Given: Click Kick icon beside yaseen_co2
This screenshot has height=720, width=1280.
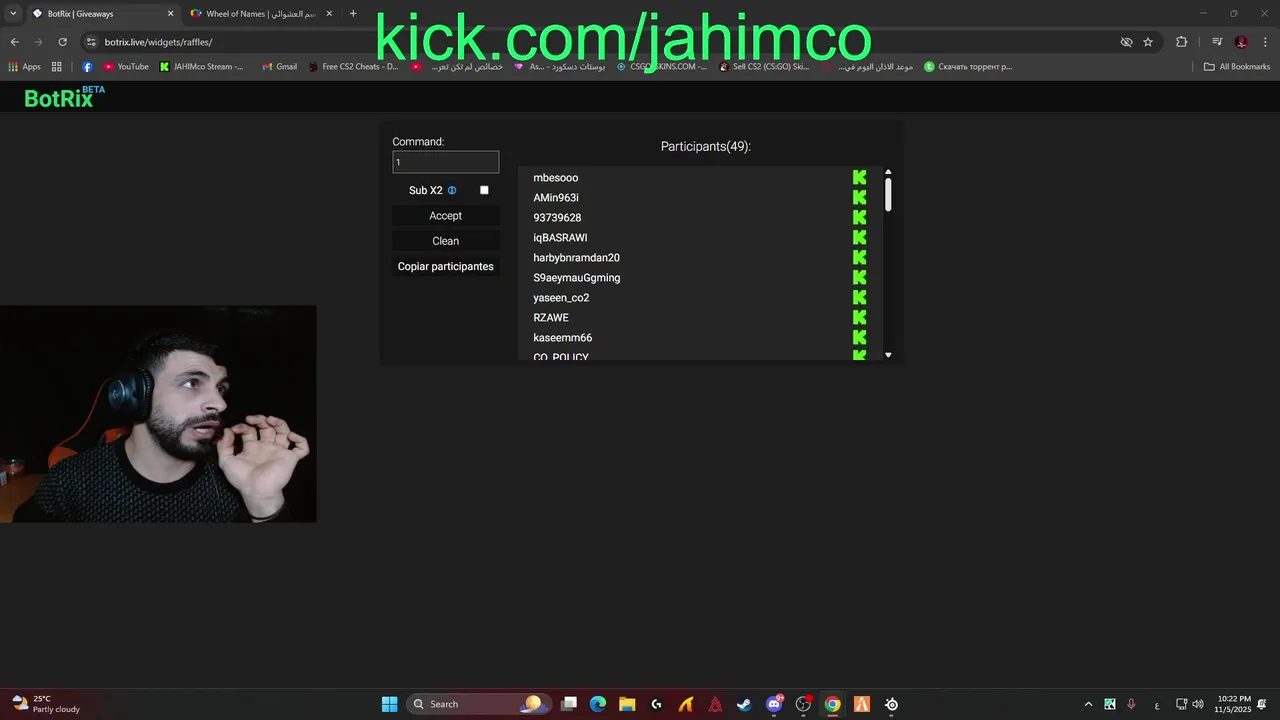Looking at the screenshot, I should click(859, 297).
